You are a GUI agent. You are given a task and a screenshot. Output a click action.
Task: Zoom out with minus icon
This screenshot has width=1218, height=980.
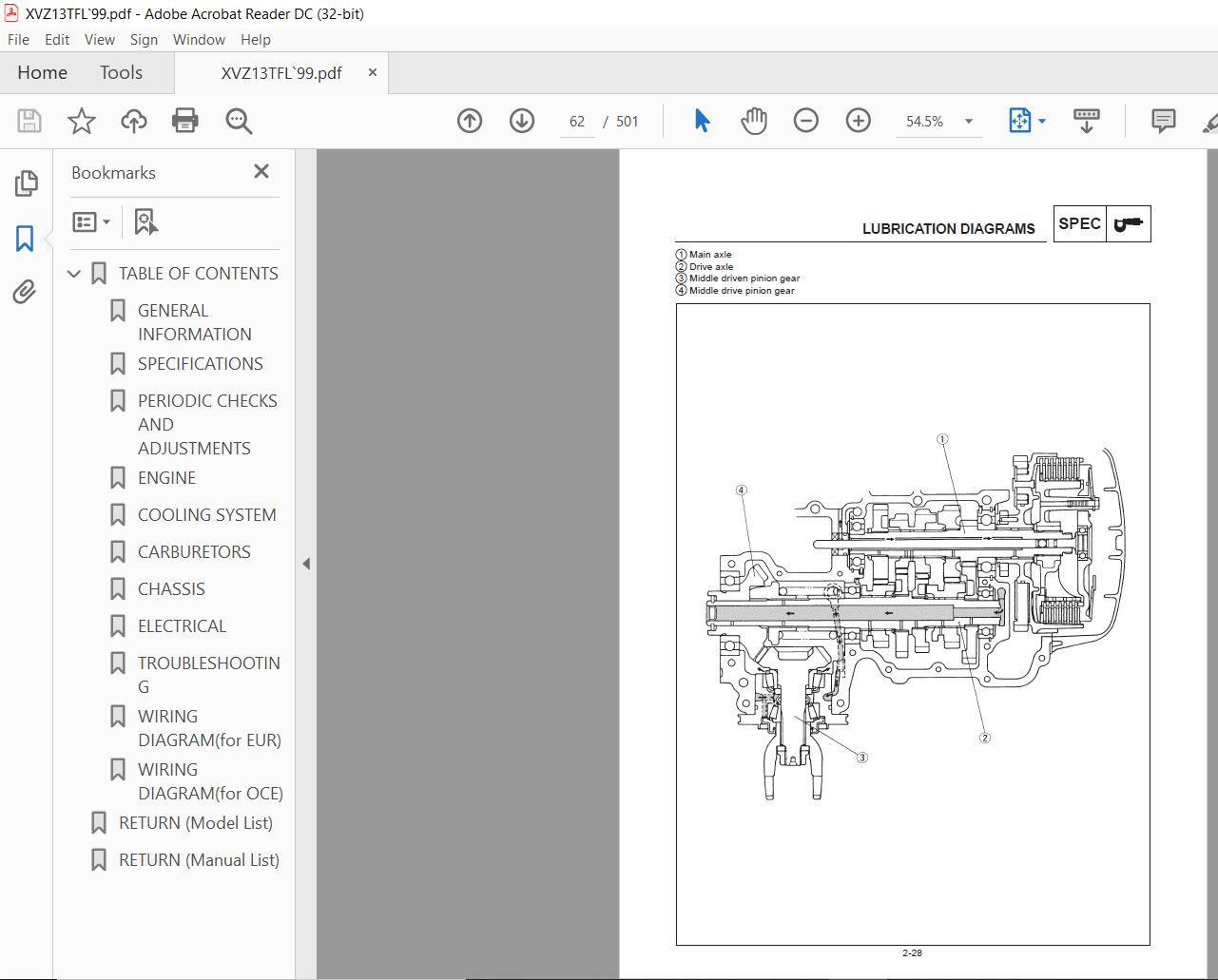pyautogui.click(x=806, y=121)
